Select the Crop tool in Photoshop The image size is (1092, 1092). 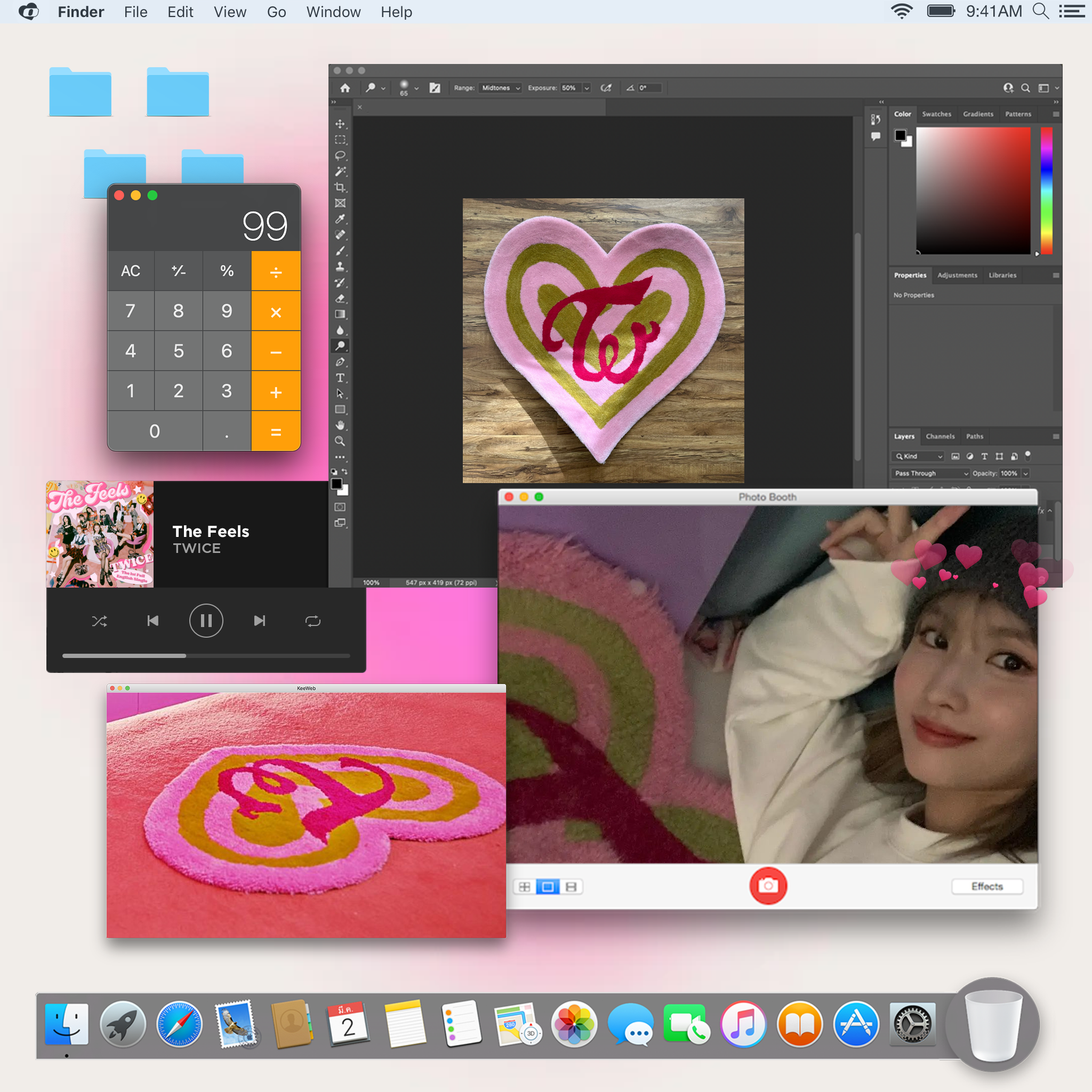(x=340, y=187)
